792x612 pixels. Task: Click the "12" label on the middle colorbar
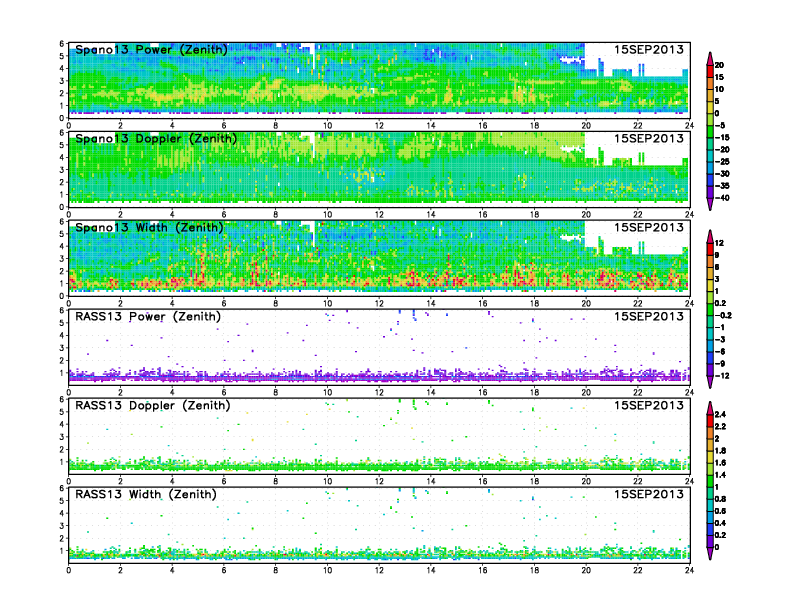point(719,243)
